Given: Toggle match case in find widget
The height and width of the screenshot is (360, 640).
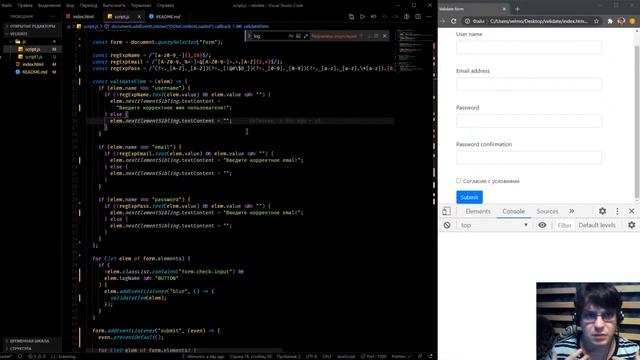Looking at the screenshot, I should point(291,36).
